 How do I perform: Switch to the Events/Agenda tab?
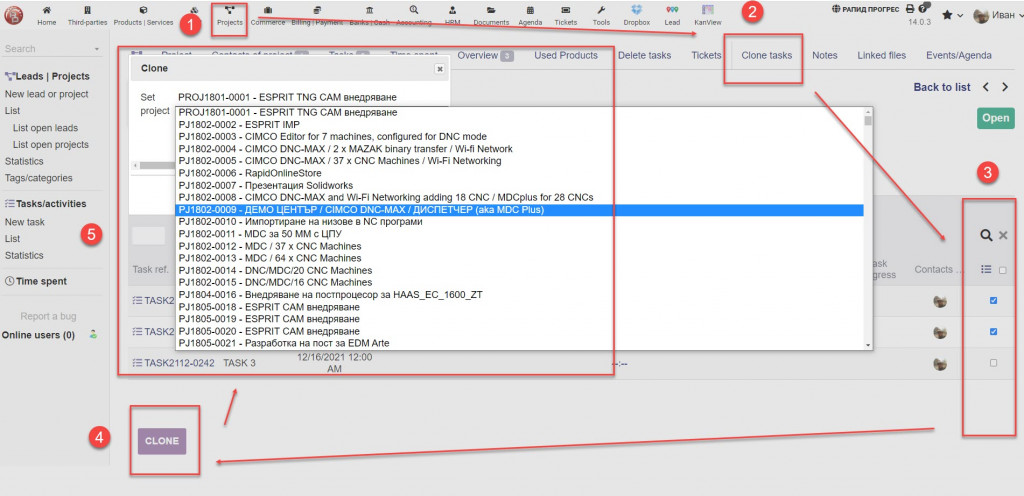point(959,55)
